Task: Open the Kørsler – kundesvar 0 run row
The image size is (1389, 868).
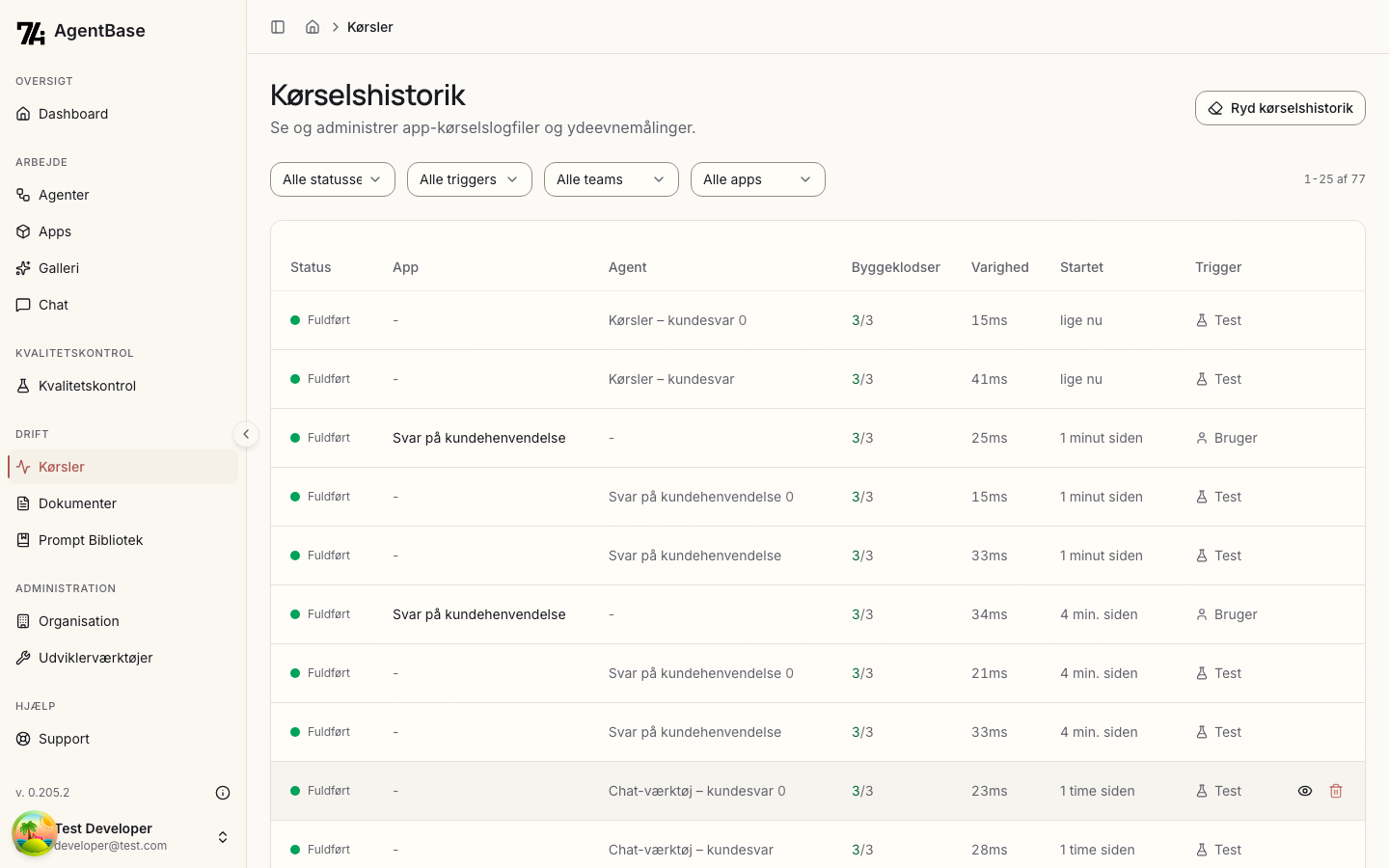Action: [818, 320]
